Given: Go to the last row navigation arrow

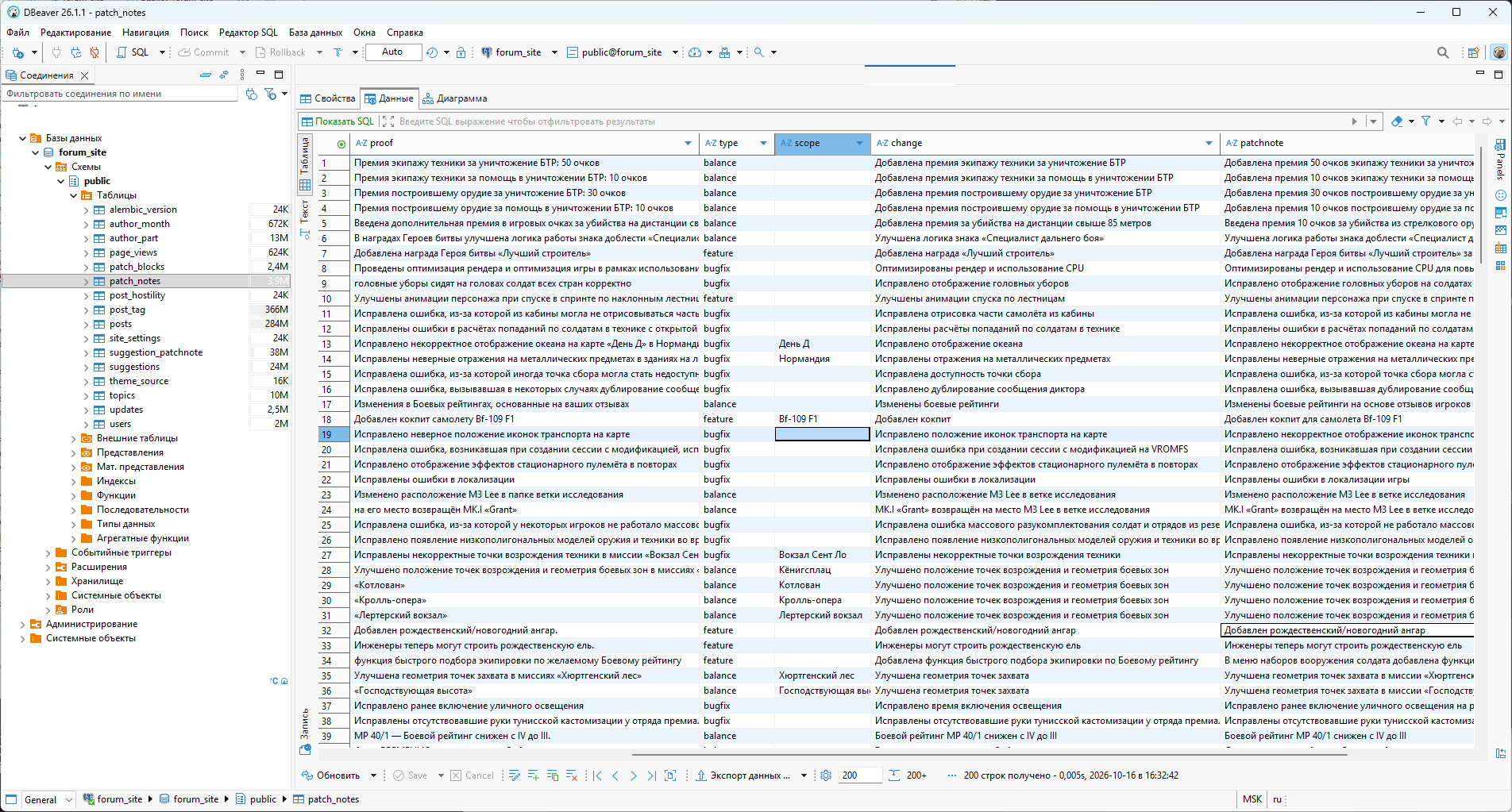Looking at the screenshot, I should 651,775.
